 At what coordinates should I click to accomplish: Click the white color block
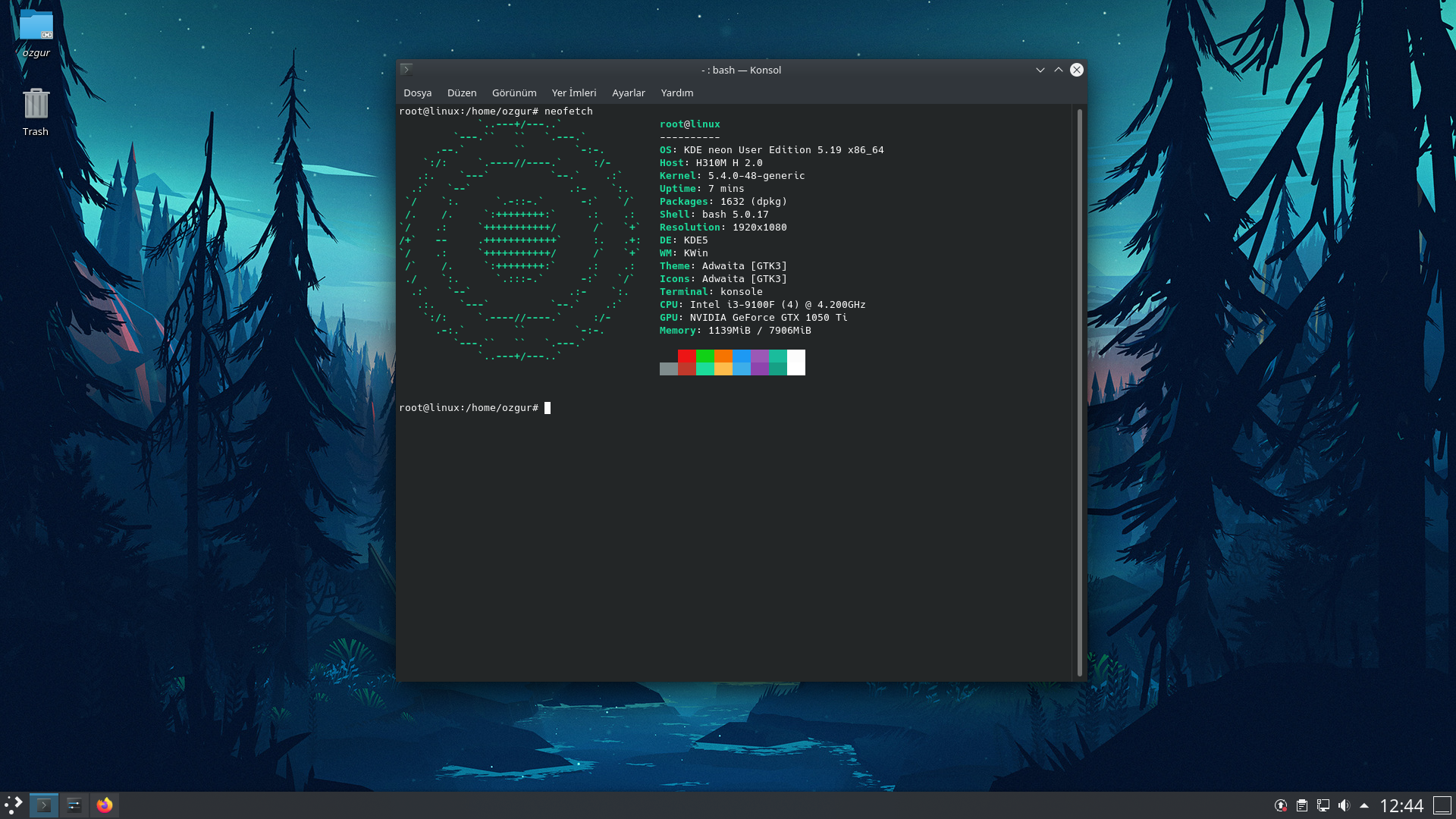click(796, 362)
